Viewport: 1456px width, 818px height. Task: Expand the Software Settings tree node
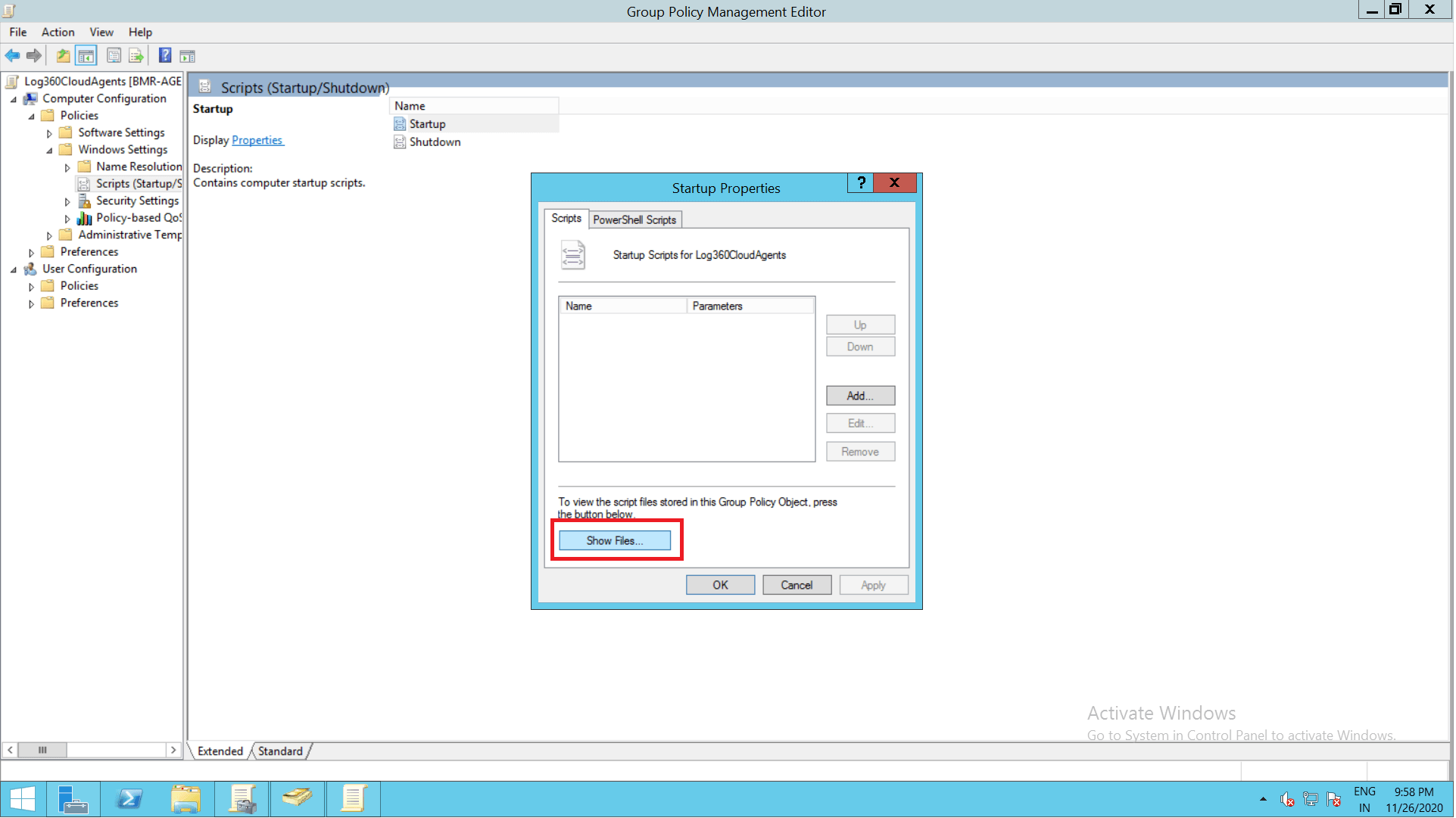pos(49,133)
